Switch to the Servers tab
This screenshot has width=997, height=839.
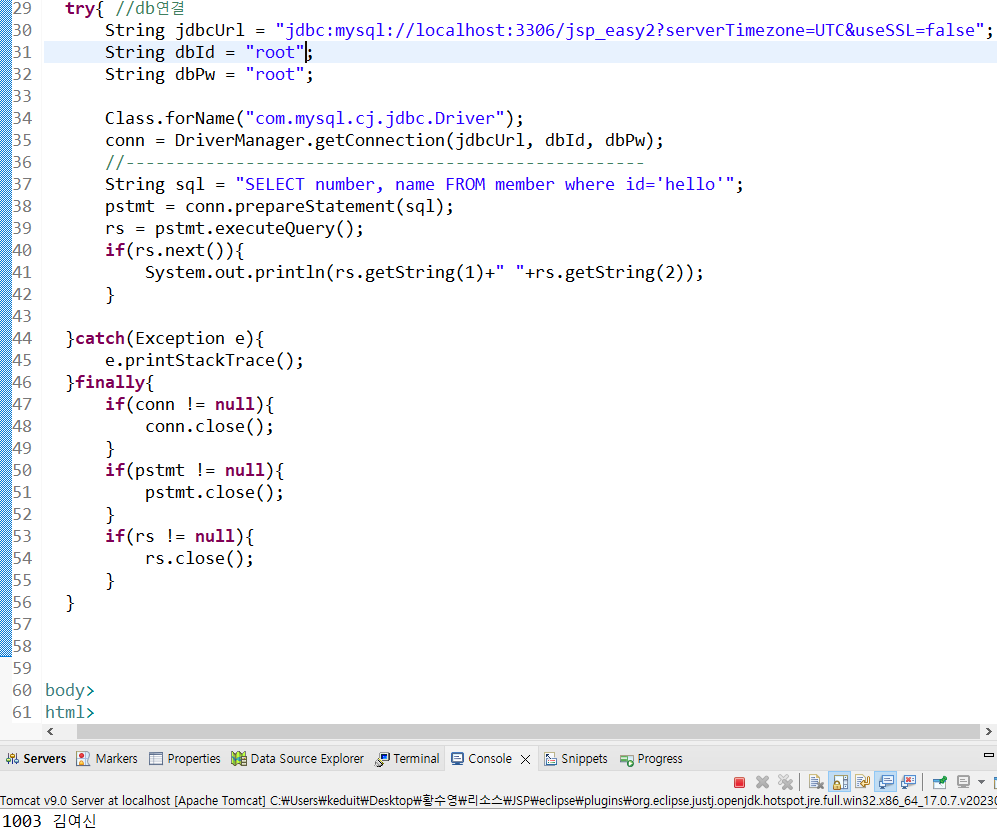[x=36, y=759]
